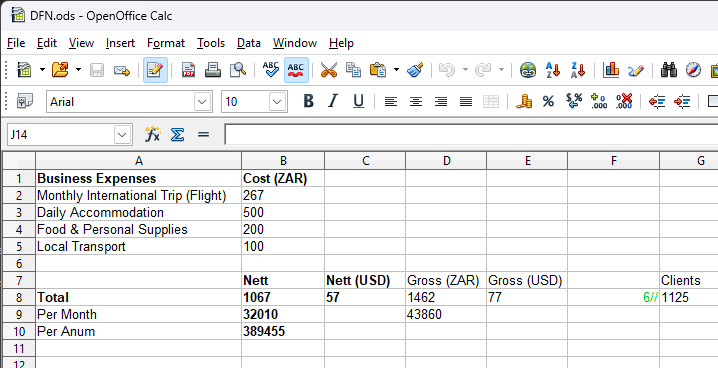
Task: Click the Merge Cells icon
Action: [x=491, y=102]
